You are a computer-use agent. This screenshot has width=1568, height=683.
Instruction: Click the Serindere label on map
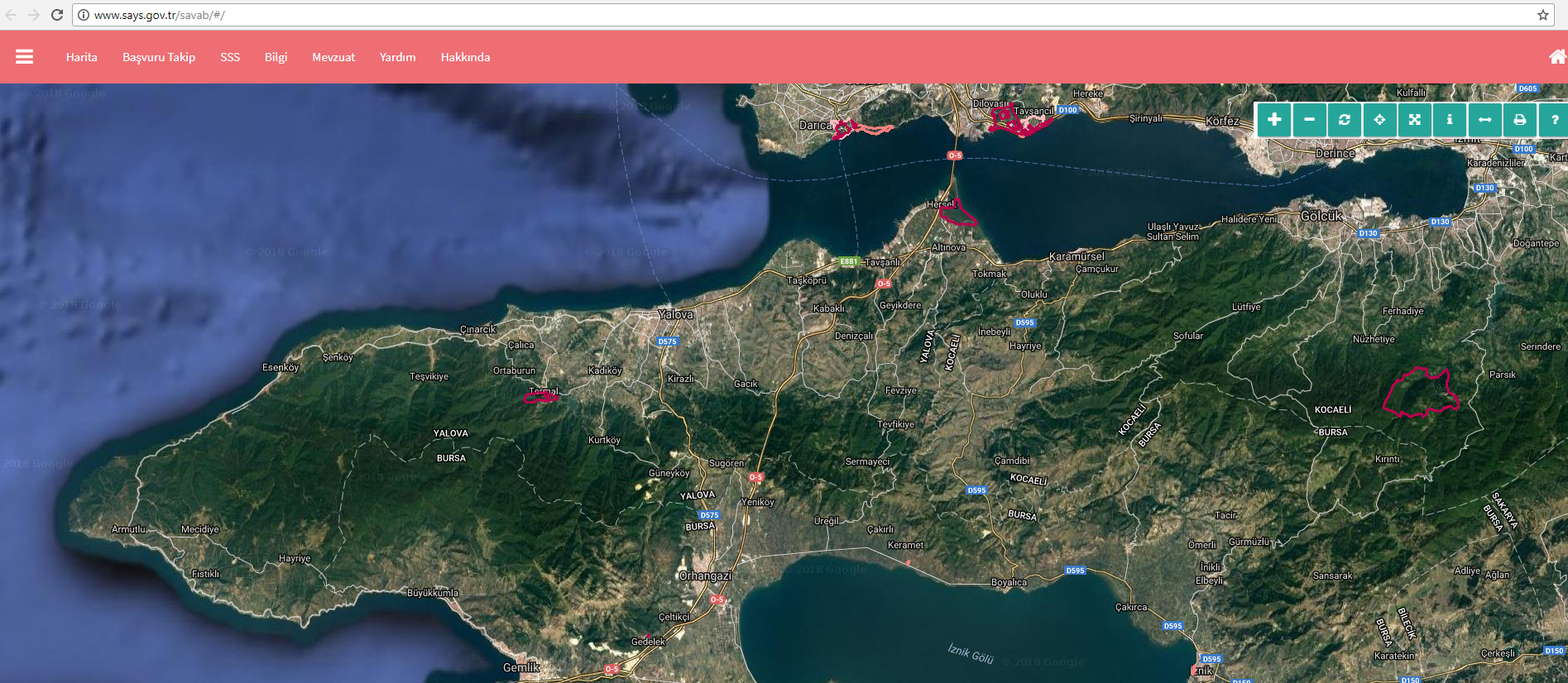click(x=1541, y=346)
